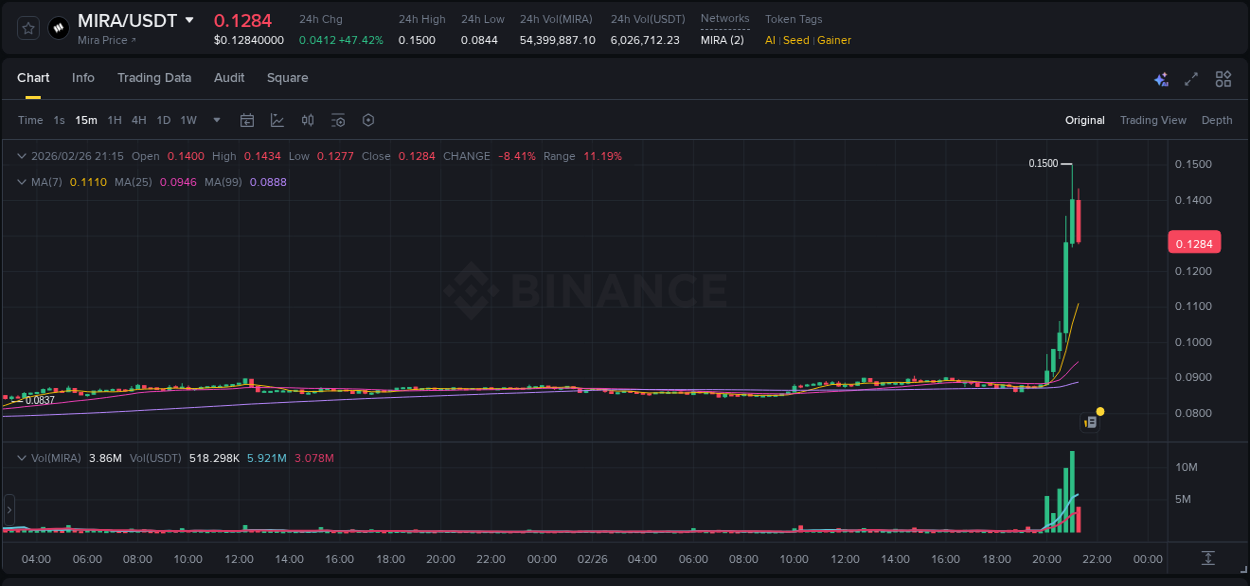The image size is (1250, 586).
Task: Open the MIRA/USDT pair selector dropdown
Action: click(190, 20)
